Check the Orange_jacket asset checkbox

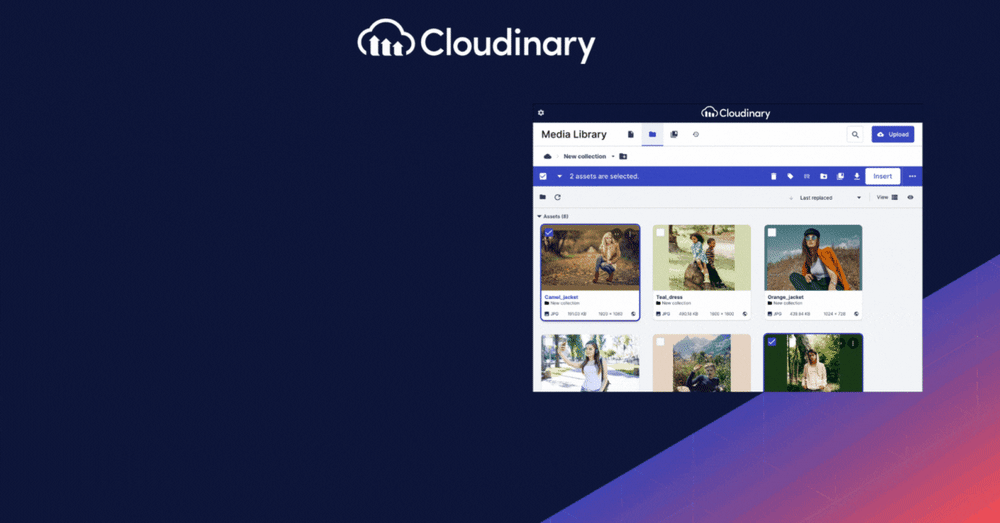772,233
